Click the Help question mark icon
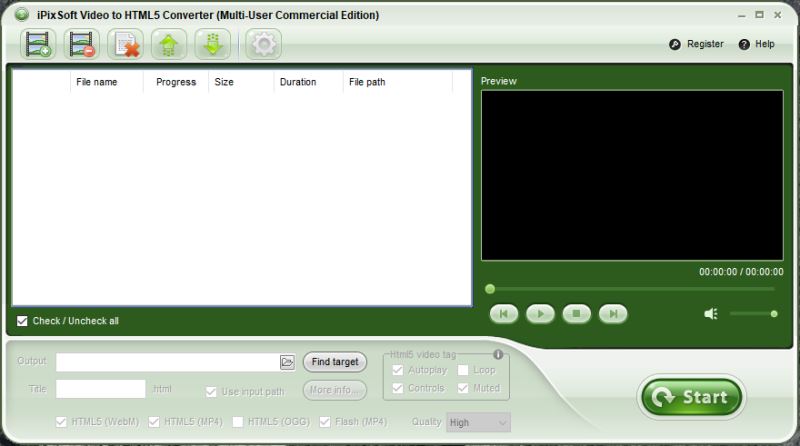Viewport: 800px width, 446px height. tap(744, 44)
